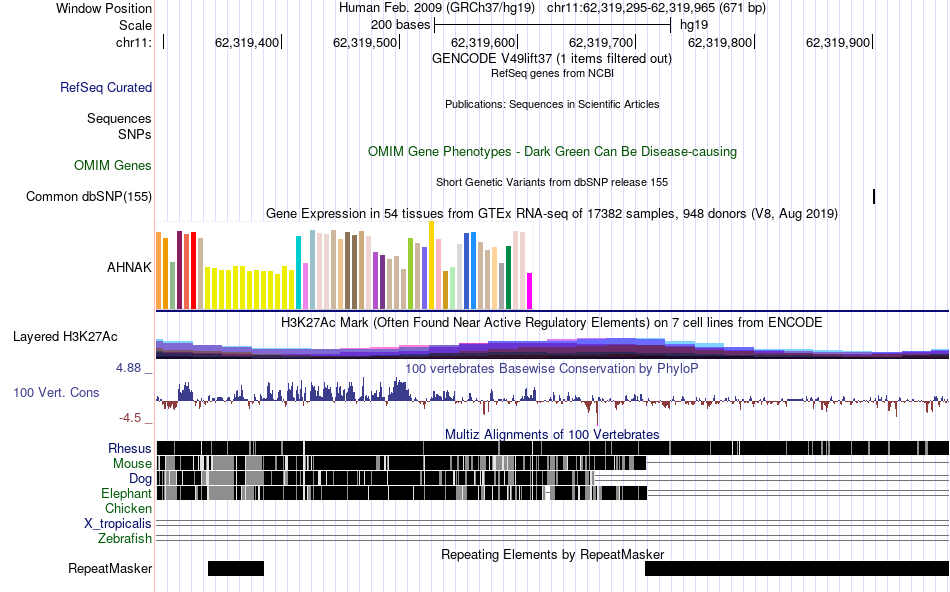
Task: Click the Common dbSNP(155) label
Action: point(89,196)
